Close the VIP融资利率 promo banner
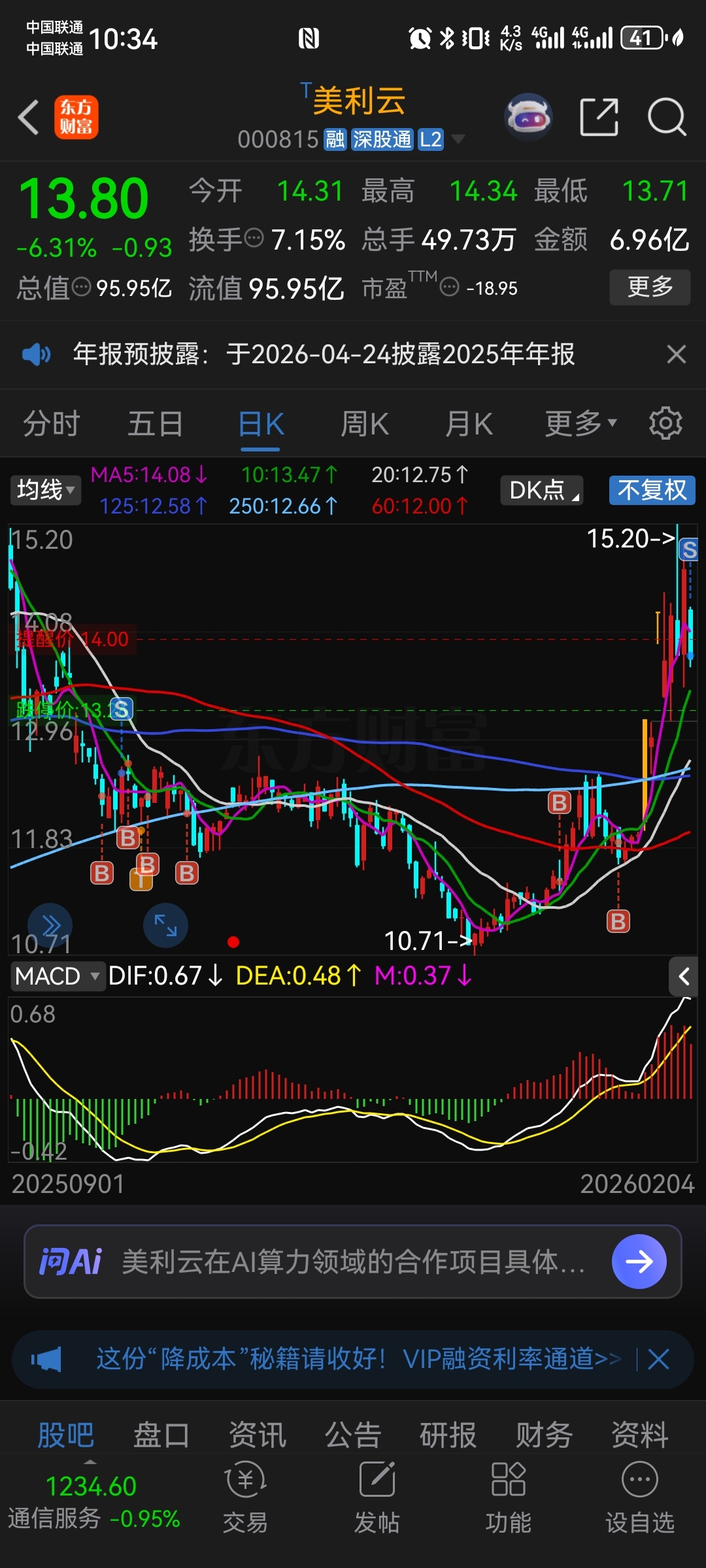Viewport: 706px width, 1568px height. [658, 1360]
